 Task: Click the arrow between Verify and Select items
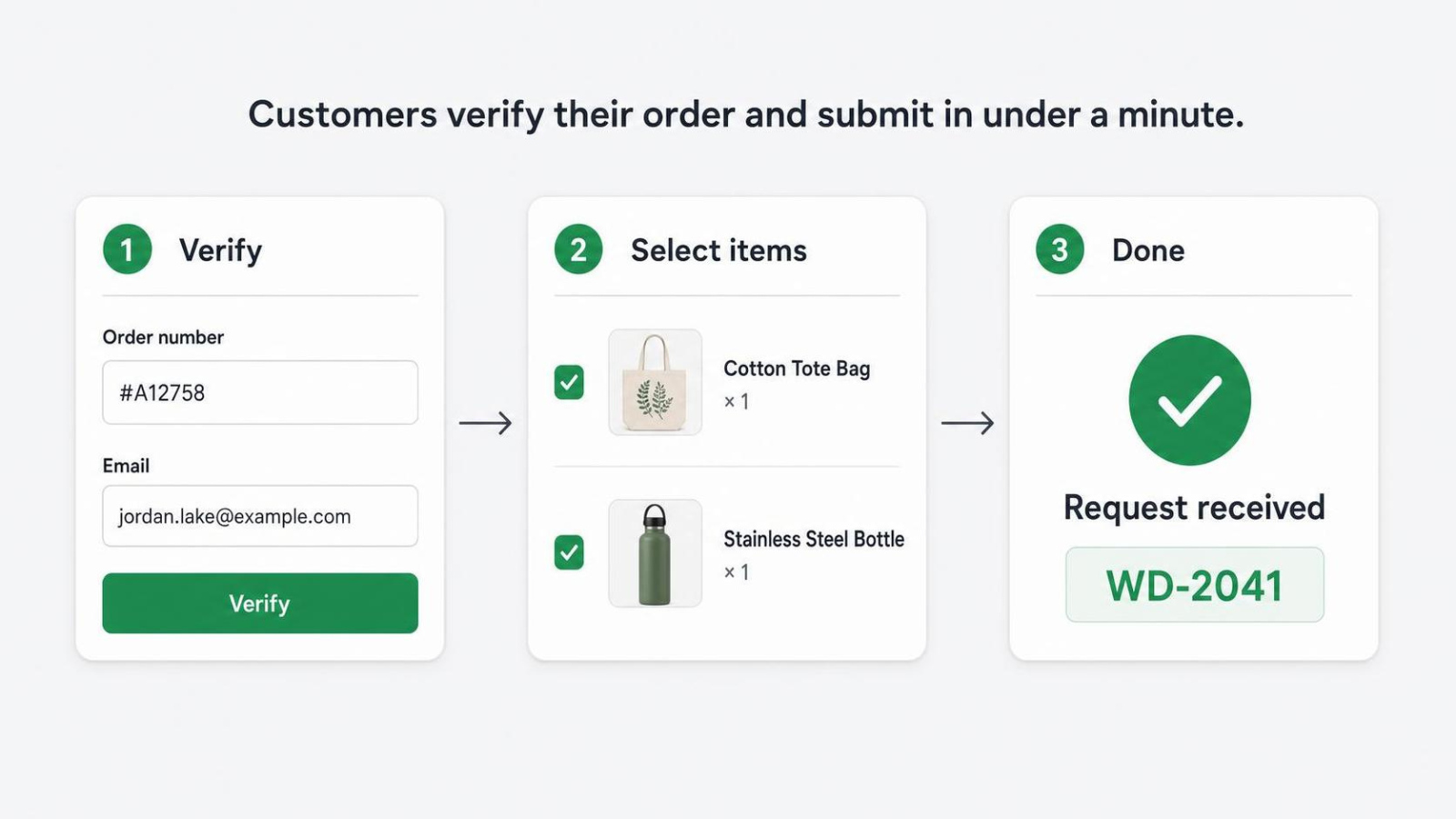tap(486, 423)
